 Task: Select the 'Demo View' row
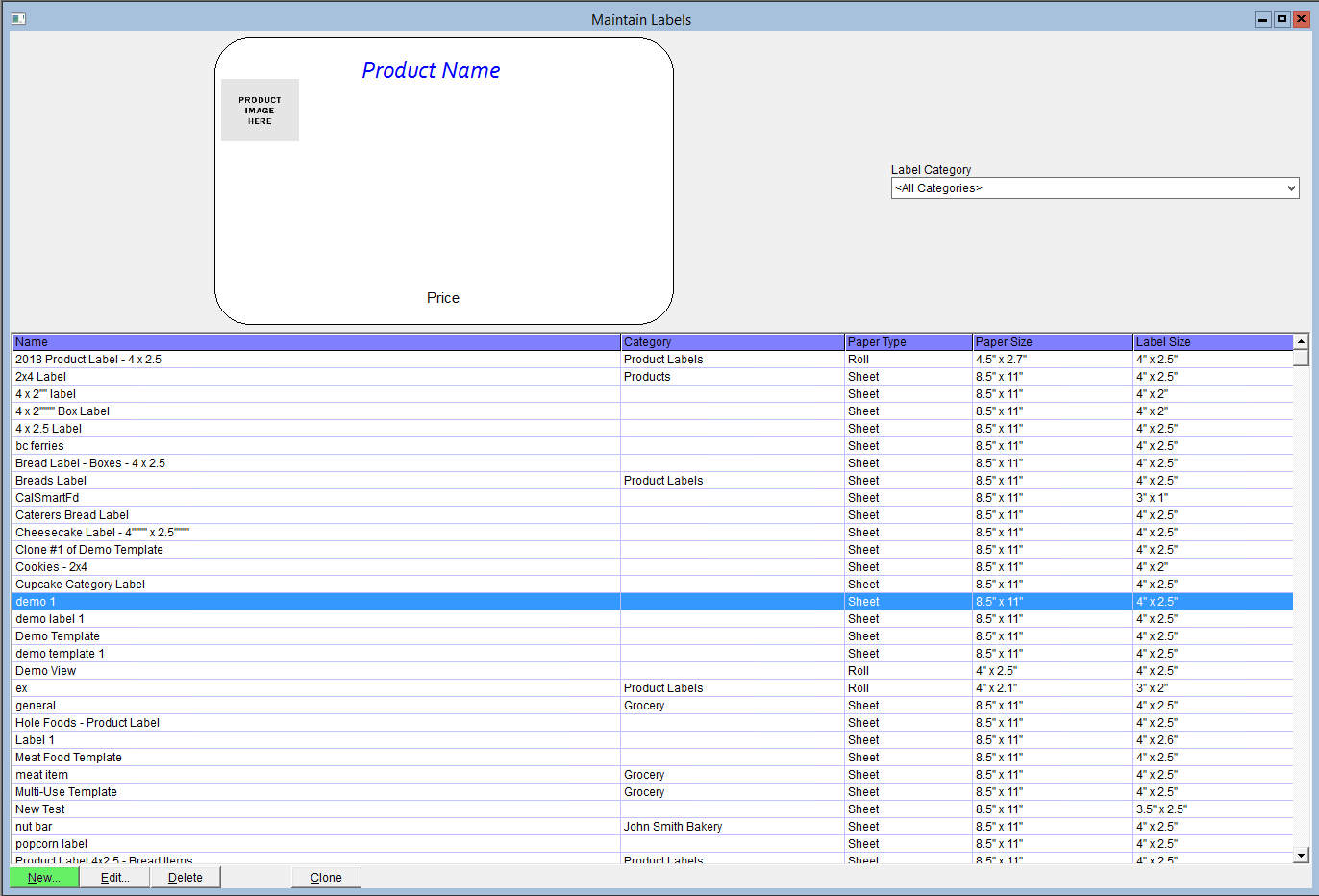[653, 671]
